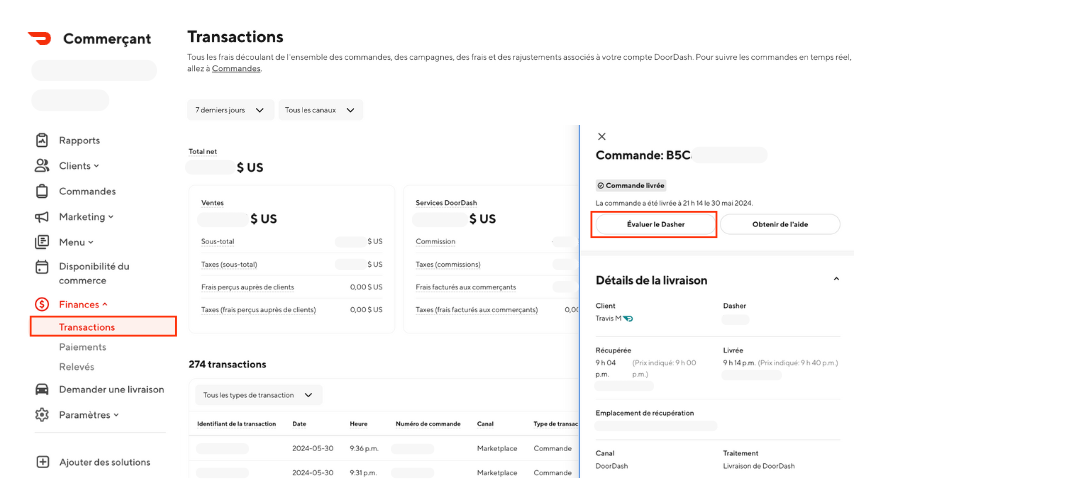Screen dimensions: 1080x500
Task: Click the Identifiant de la transaction column header
Action: pyautogui.click(x=237, y=424)
